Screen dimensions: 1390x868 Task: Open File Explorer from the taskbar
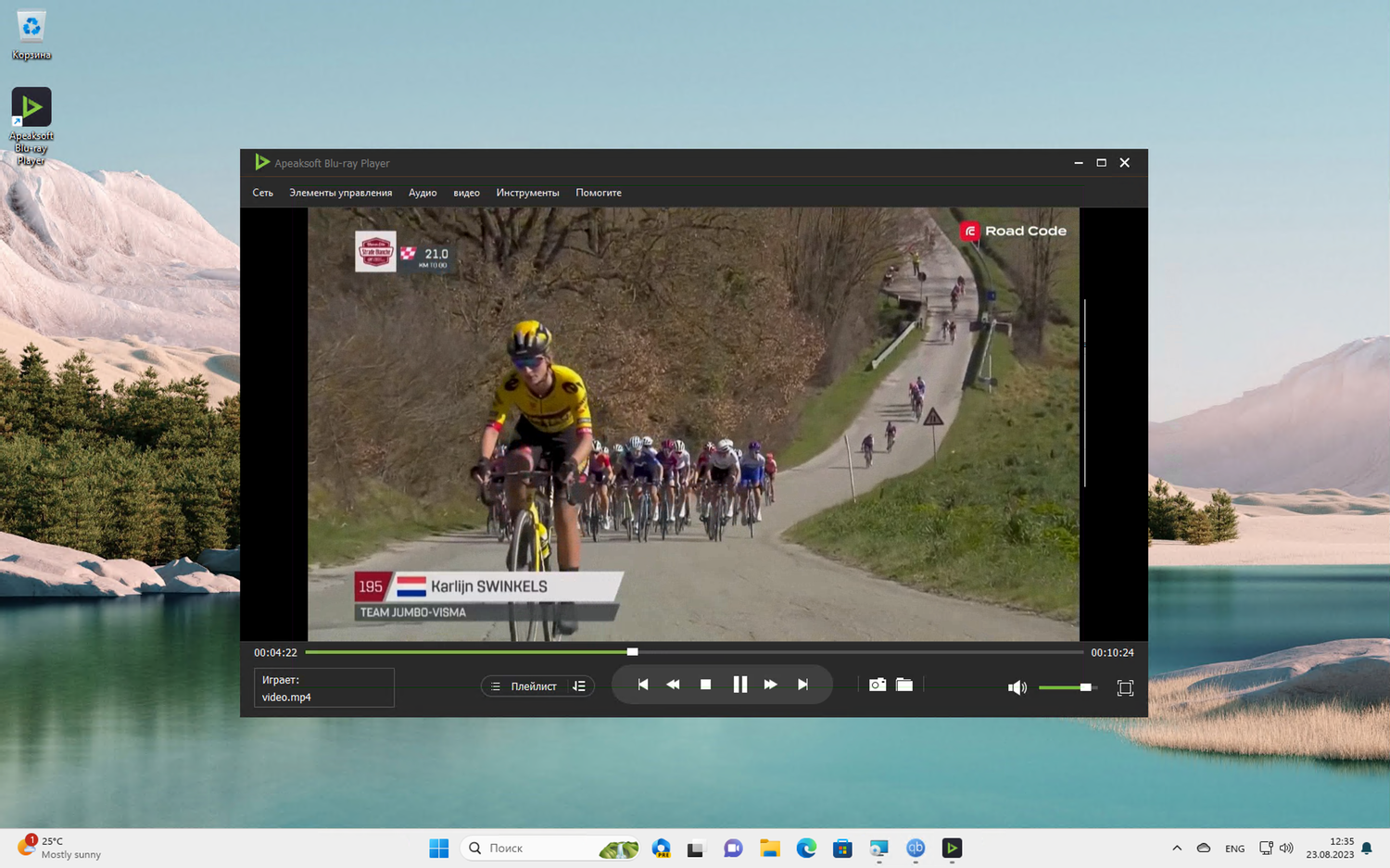(x=769, y=848)
